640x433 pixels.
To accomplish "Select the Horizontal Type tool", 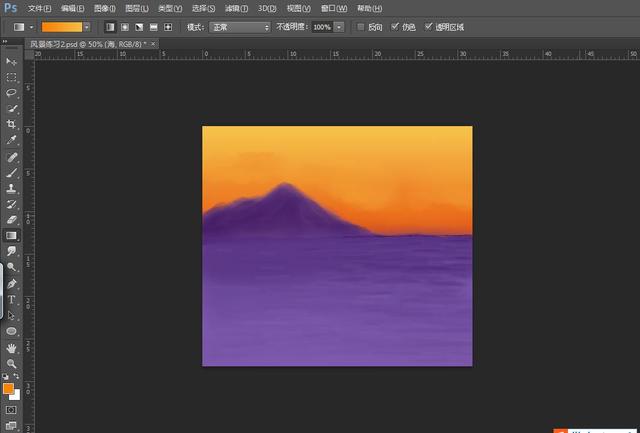I will [12, 299].
